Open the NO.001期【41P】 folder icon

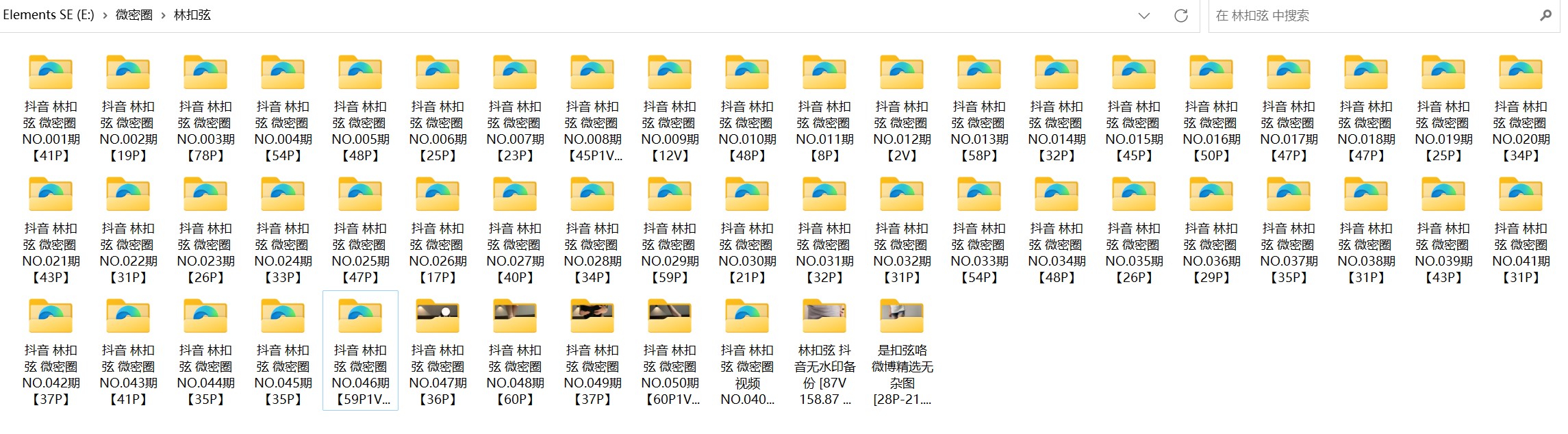[51, 73]
